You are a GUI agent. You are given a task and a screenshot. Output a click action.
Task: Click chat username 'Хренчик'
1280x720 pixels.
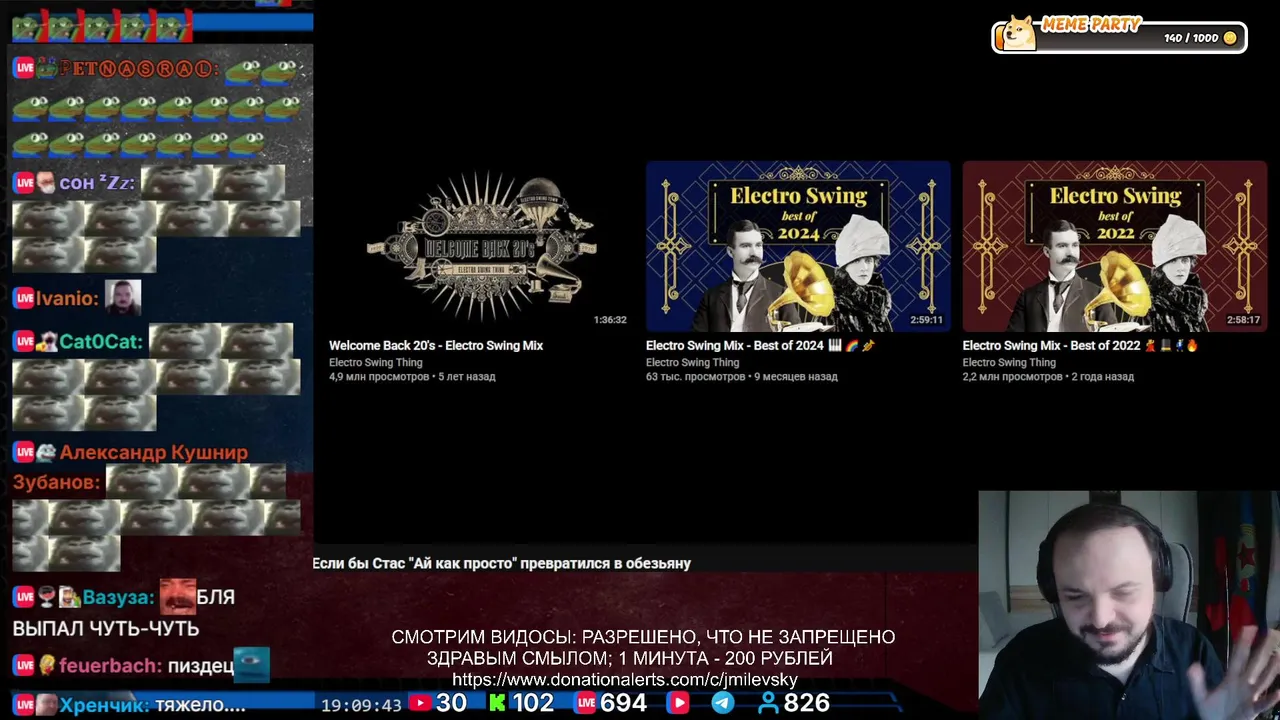point(104,705)
